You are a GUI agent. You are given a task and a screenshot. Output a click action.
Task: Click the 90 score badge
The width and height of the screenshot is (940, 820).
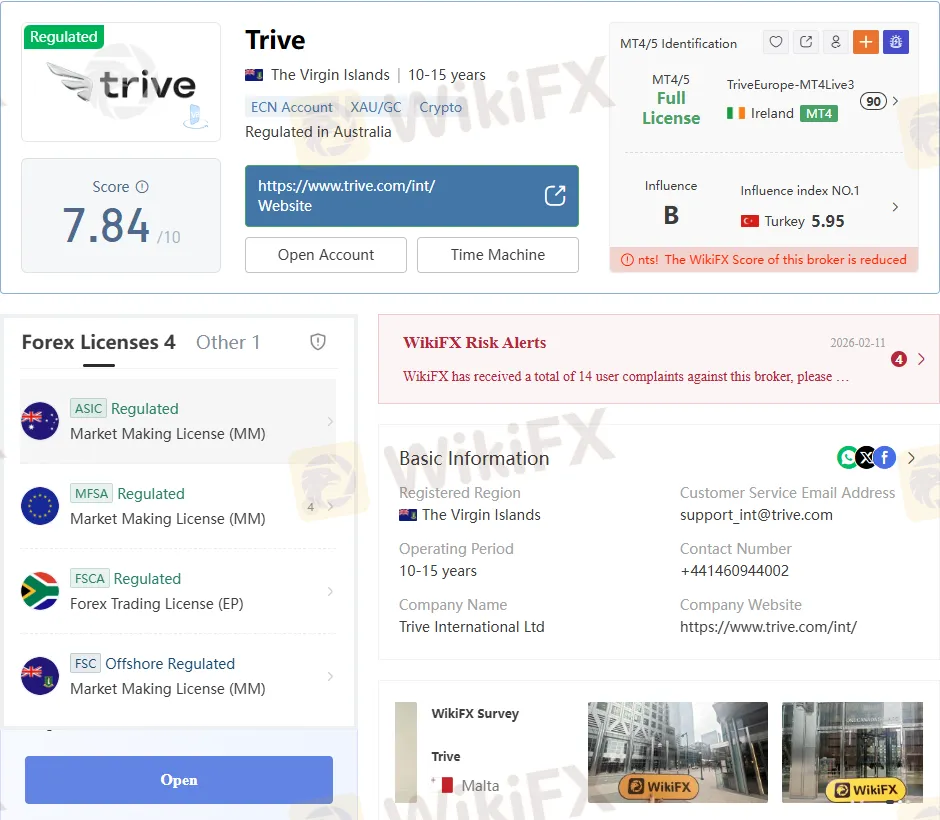873,101
